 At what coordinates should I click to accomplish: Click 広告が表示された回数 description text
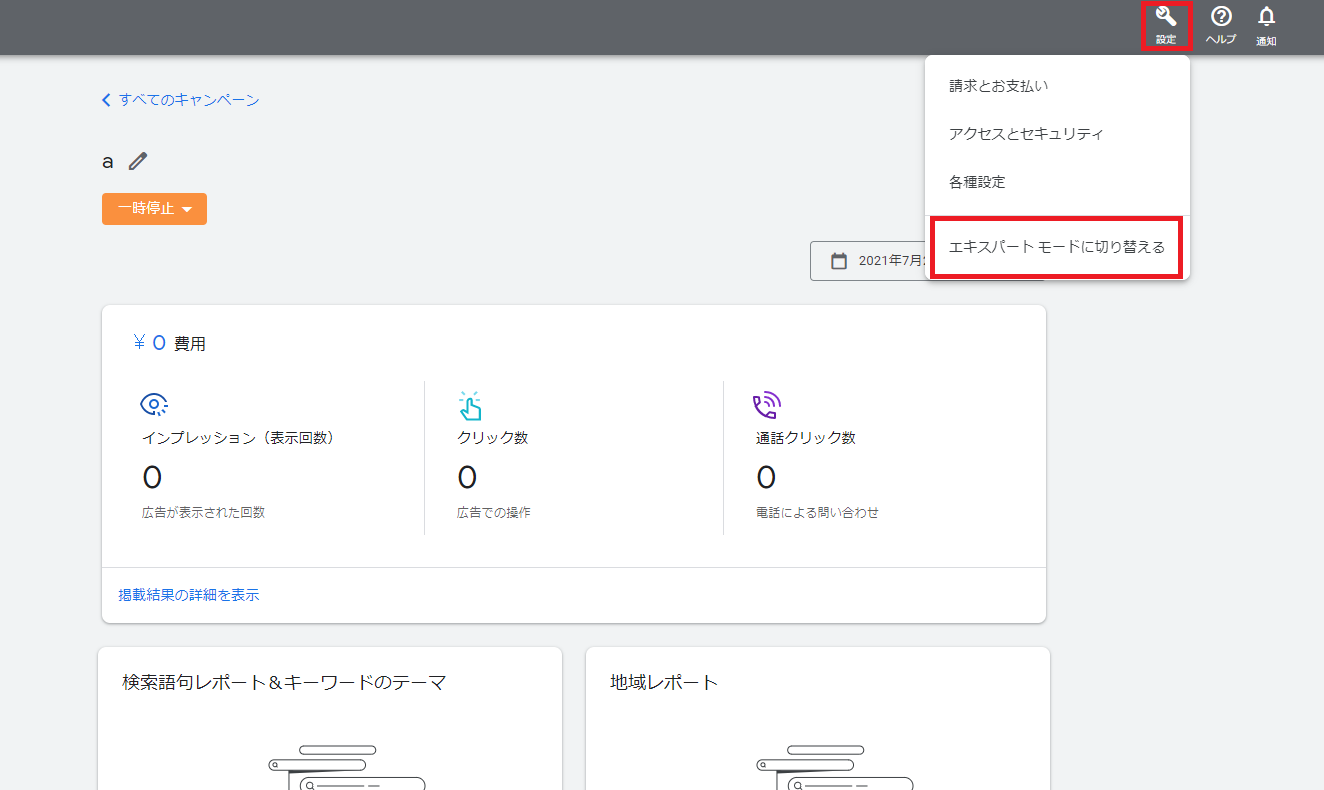pyautogui.click(x=203, y=512)
